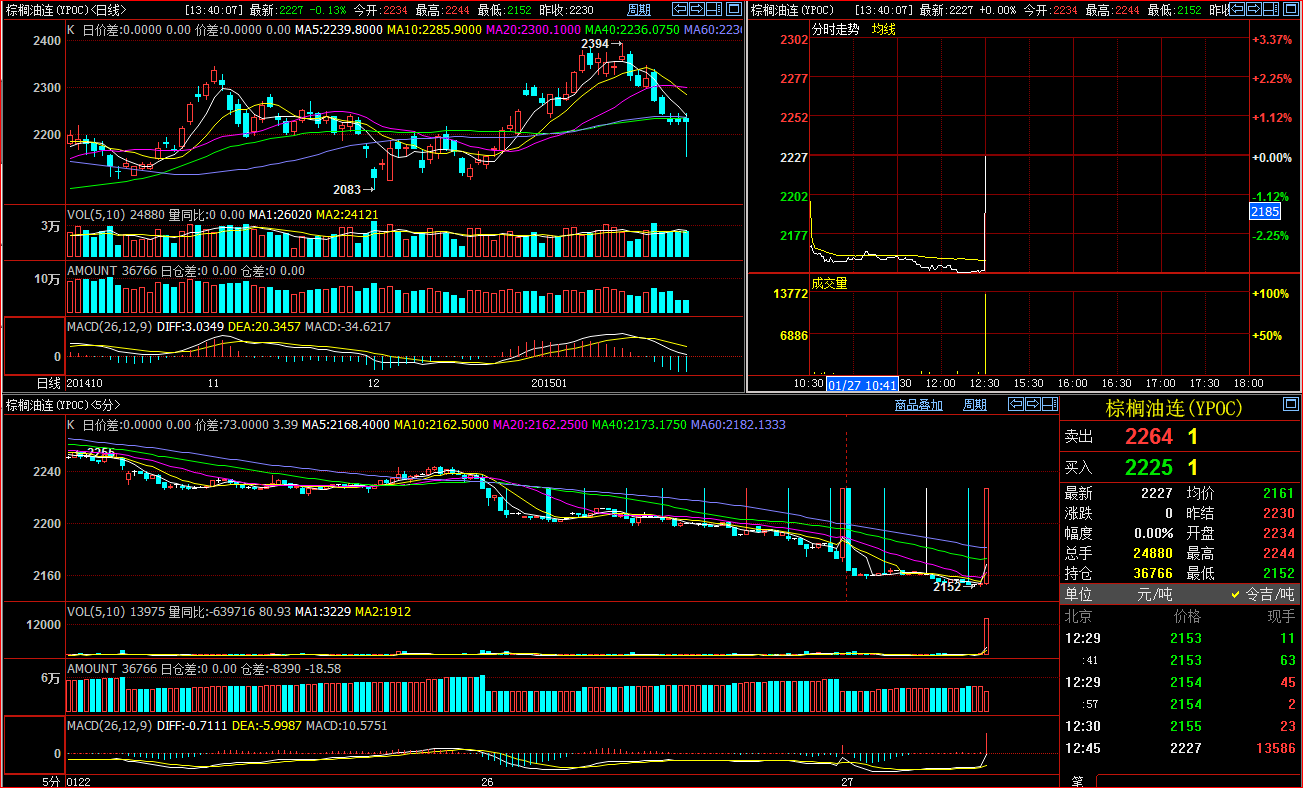Click the split-panel icon in daily chart header
Viewport: 1303px width, 788px height.
713,10
